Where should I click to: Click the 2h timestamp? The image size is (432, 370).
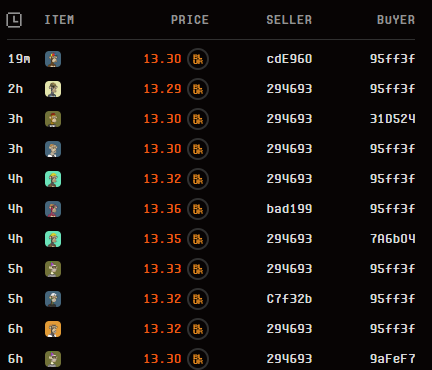(15, 89)
